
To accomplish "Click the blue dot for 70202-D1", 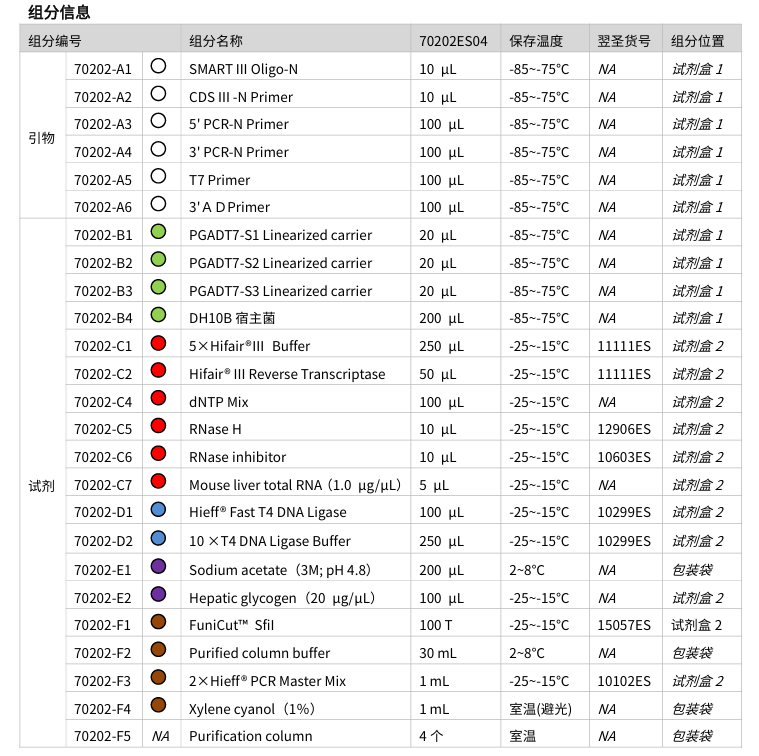I will pyautogui.click(x=158, y=510).
